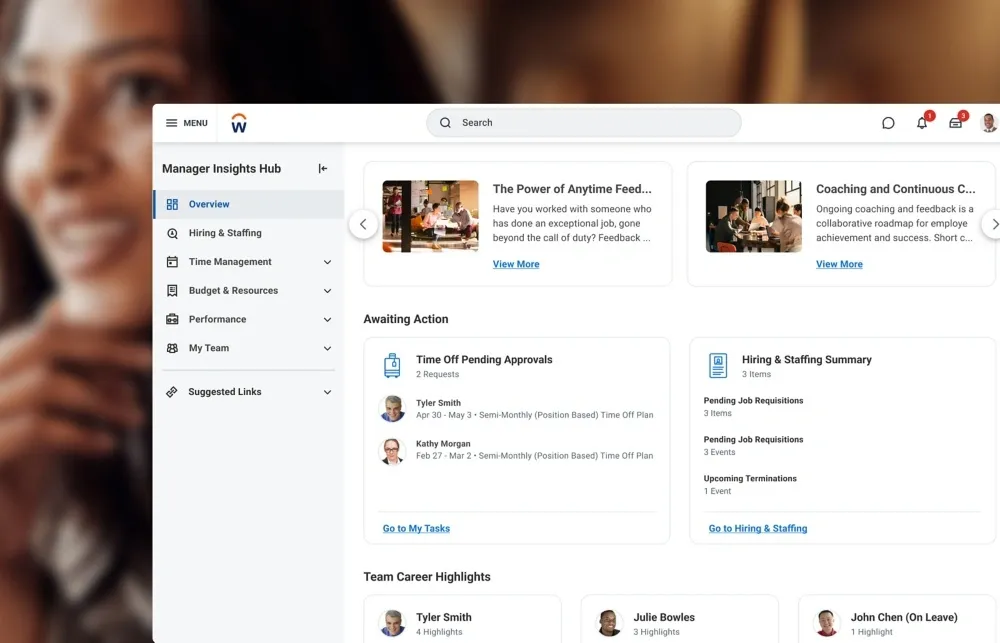Open the hamburger MENU icon
The image size is (1000, 643).
[x=173, y=122]
